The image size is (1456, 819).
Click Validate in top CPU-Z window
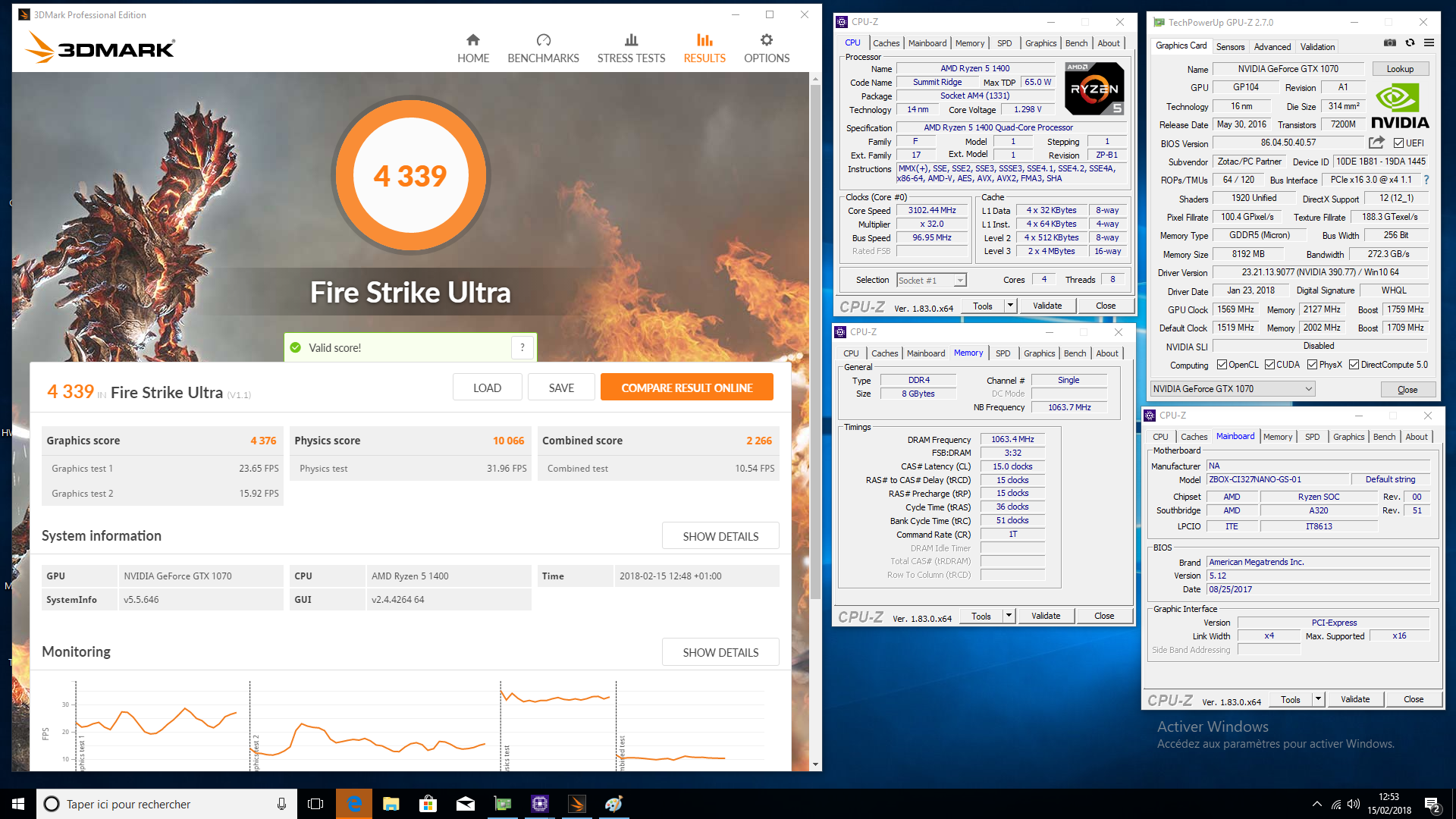click(x=1047, y=306)
